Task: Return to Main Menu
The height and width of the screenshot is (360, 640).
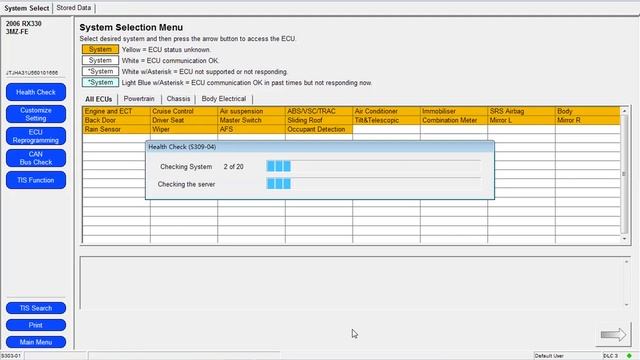Action: point(36,342)
